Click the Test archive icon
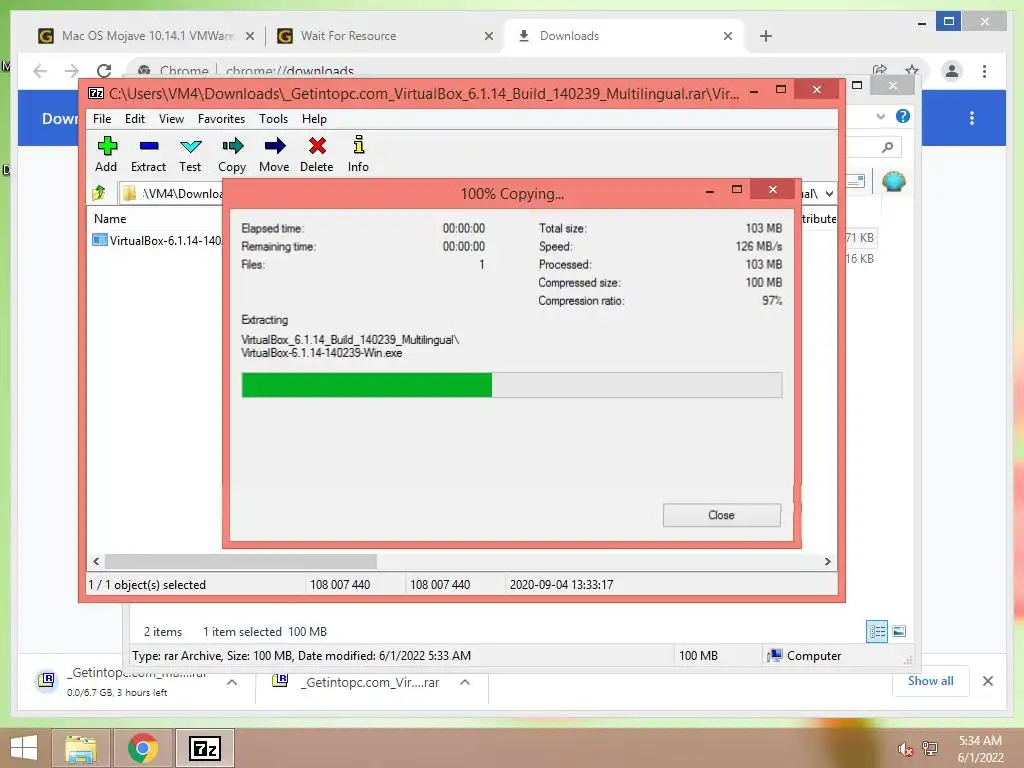 tap(190, 154)
